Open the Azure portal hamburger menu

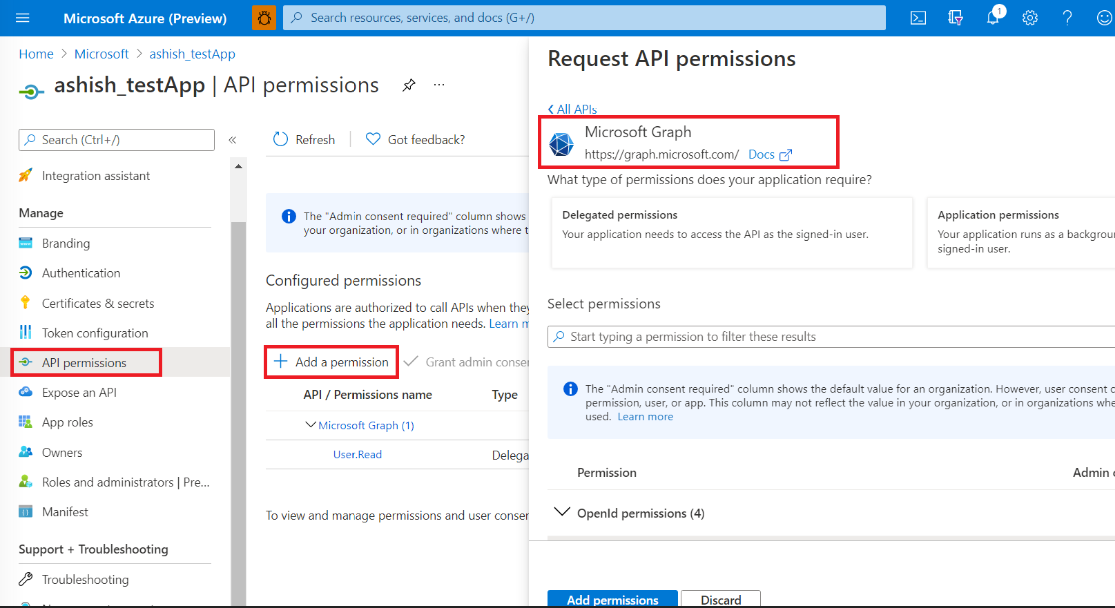[23, 18]
